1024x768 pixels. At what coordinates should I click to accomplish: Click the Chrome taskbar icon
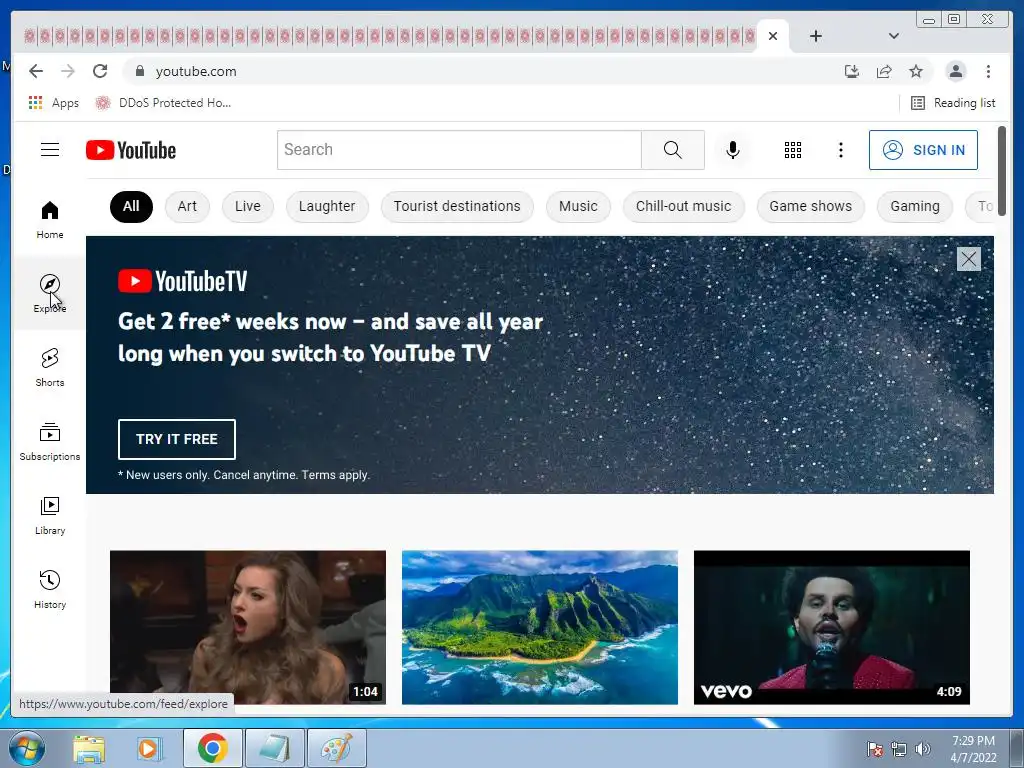[212, 748]
